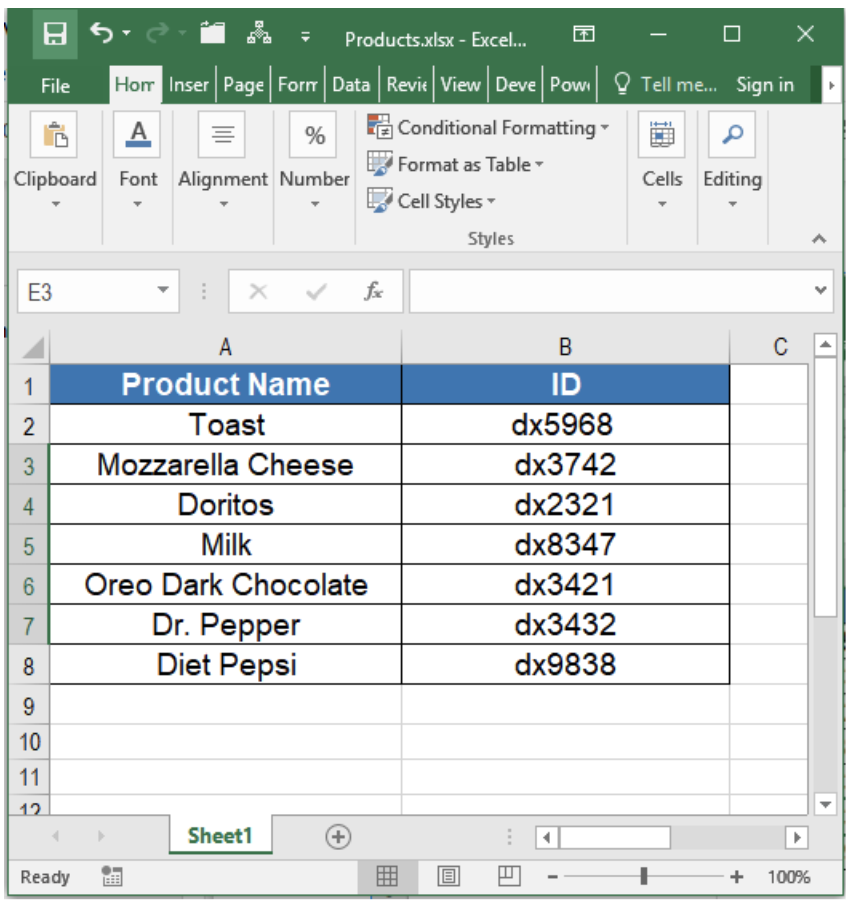Open the File menu
This screenshot has width=846, height=904.
point(55,85)
